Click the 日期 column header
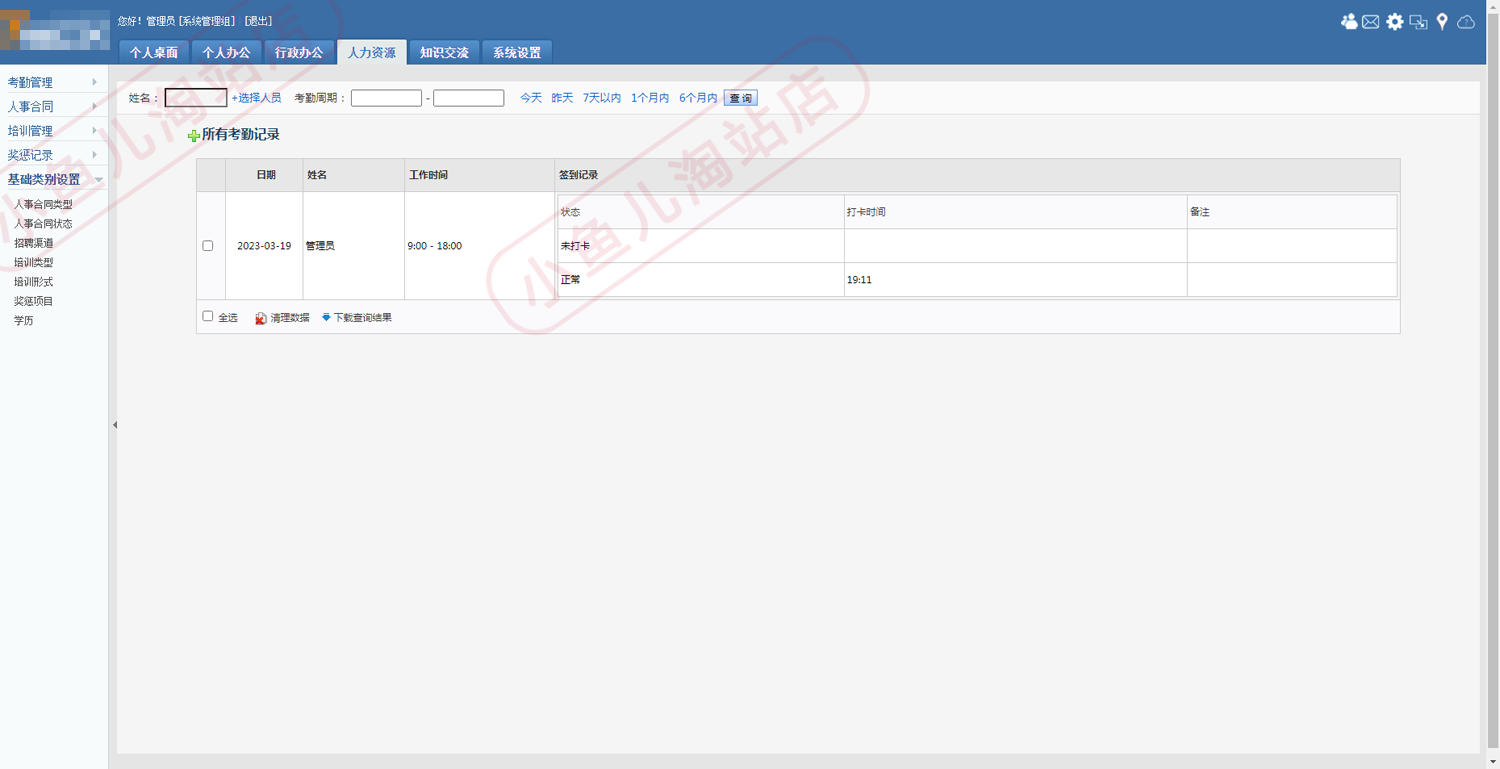 point(266,175)
